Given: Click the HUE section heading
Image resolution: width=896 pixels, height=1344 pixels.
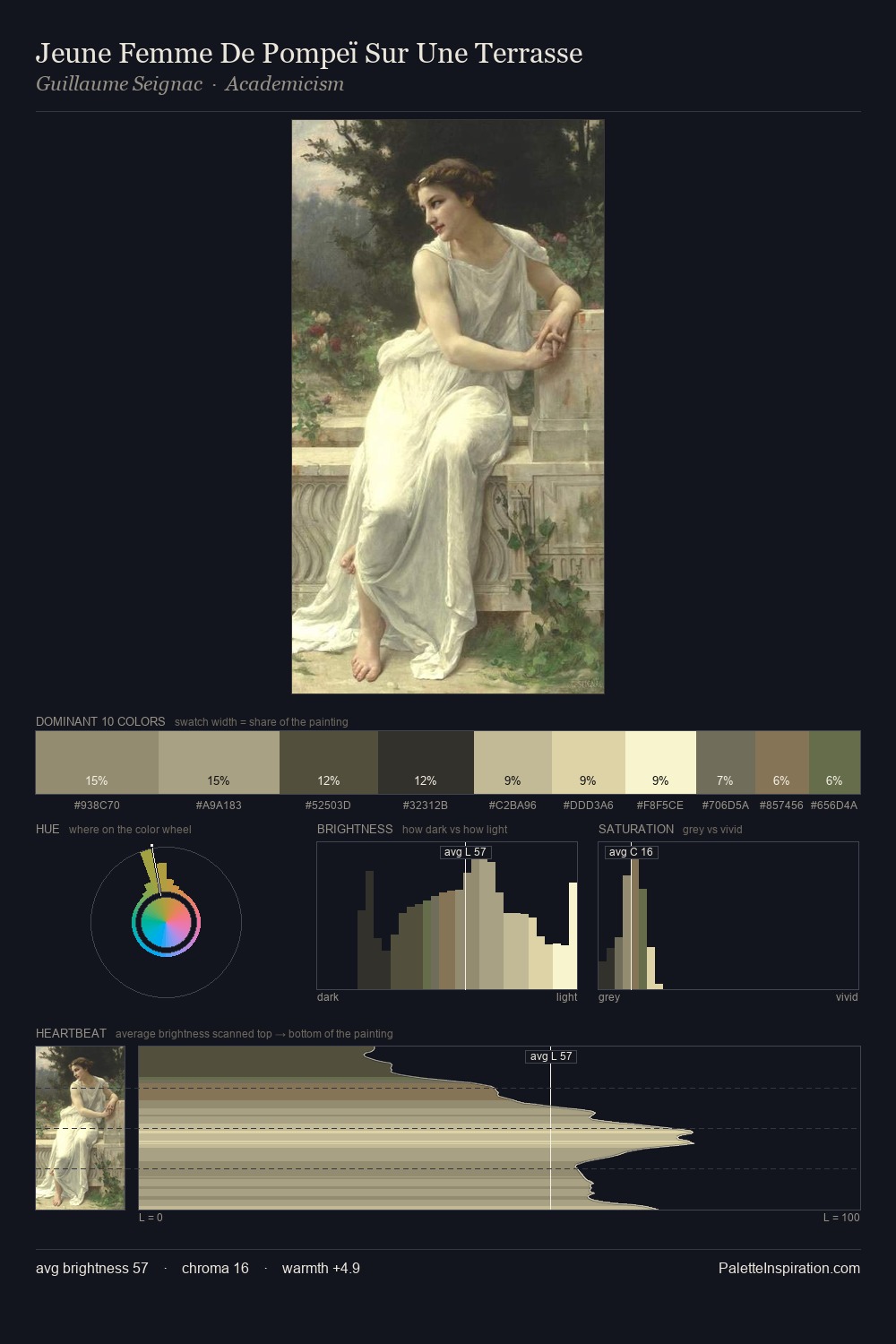Looking at the screenshot, I should pyautogui.click(x=47, y=829).
